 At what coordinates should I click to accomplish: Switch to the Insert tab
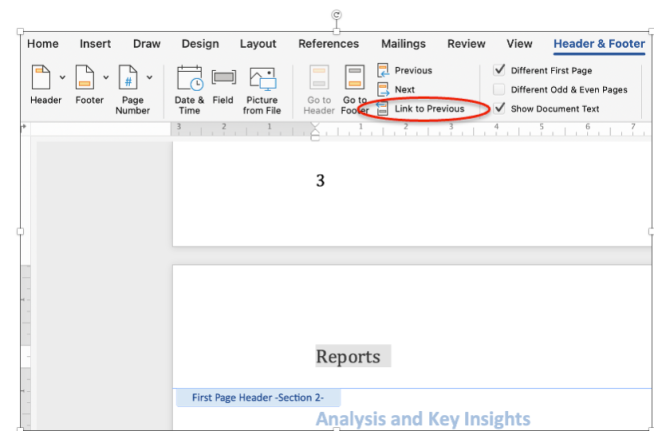click(x=95, y=44)
